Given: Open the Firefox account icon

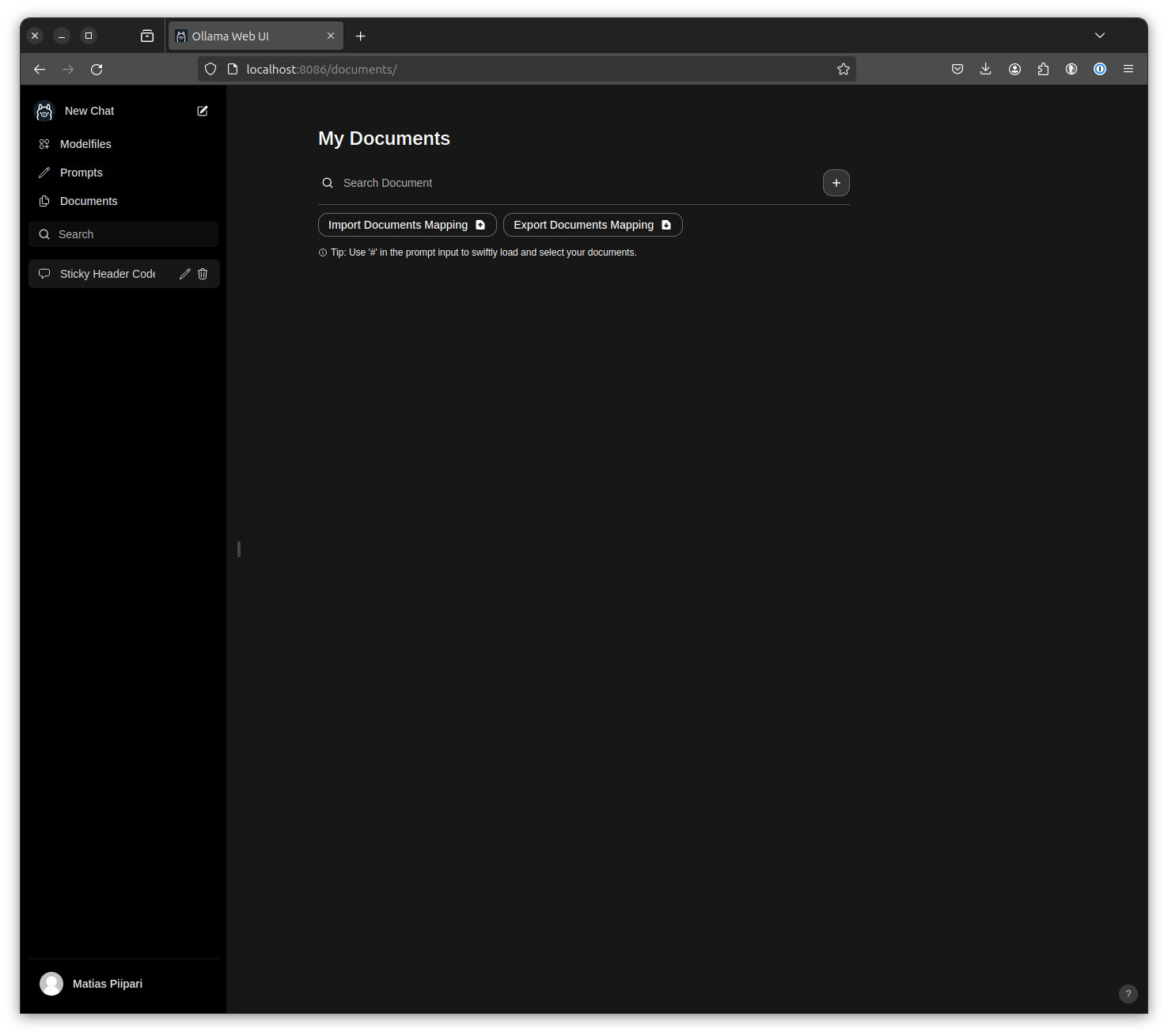Looking at the screenshot, I should 1014,69.
